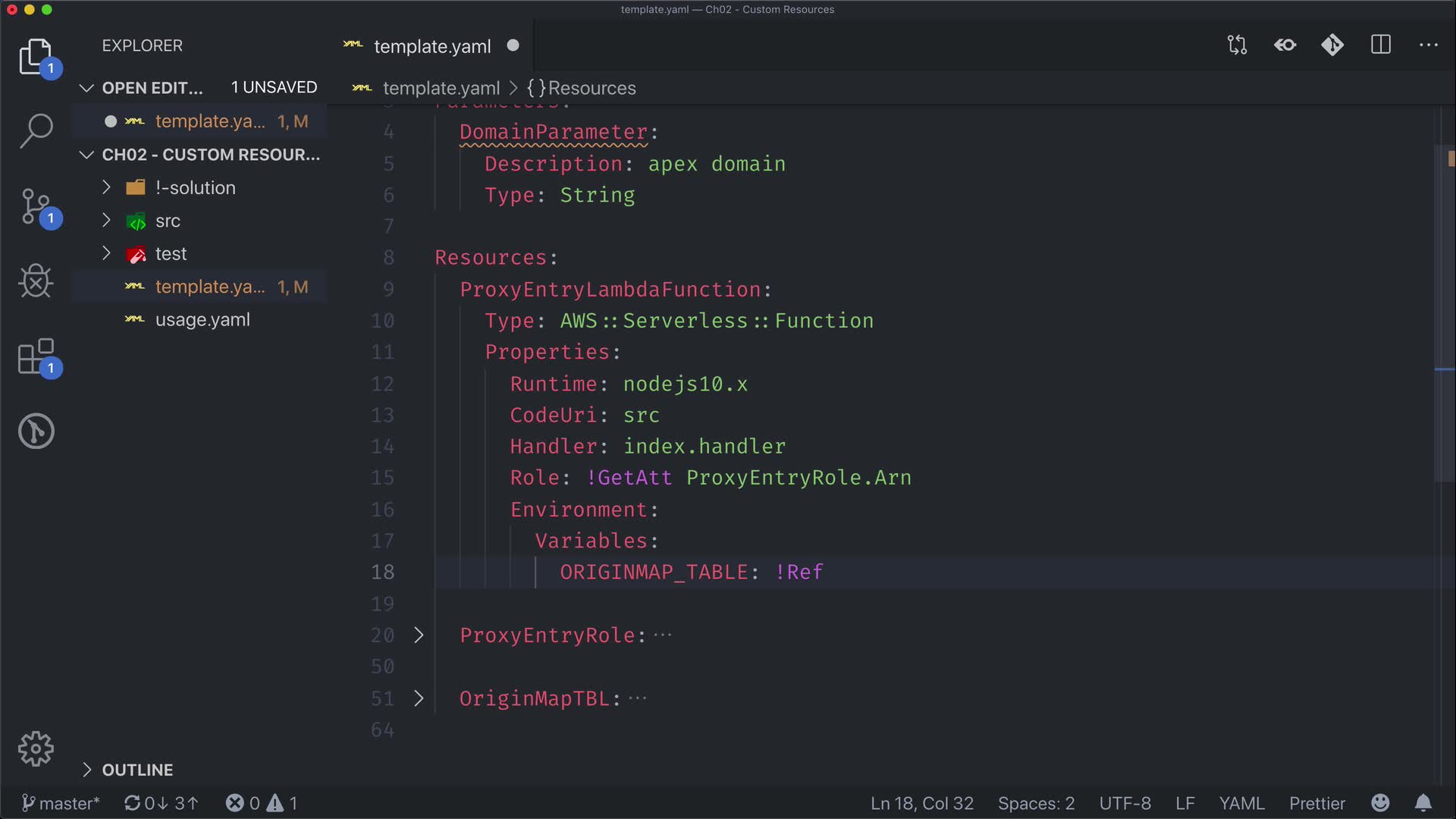This screenshot has height=819, width=1456.
Task: Open the Extensions view
Action: click(36, 356)
